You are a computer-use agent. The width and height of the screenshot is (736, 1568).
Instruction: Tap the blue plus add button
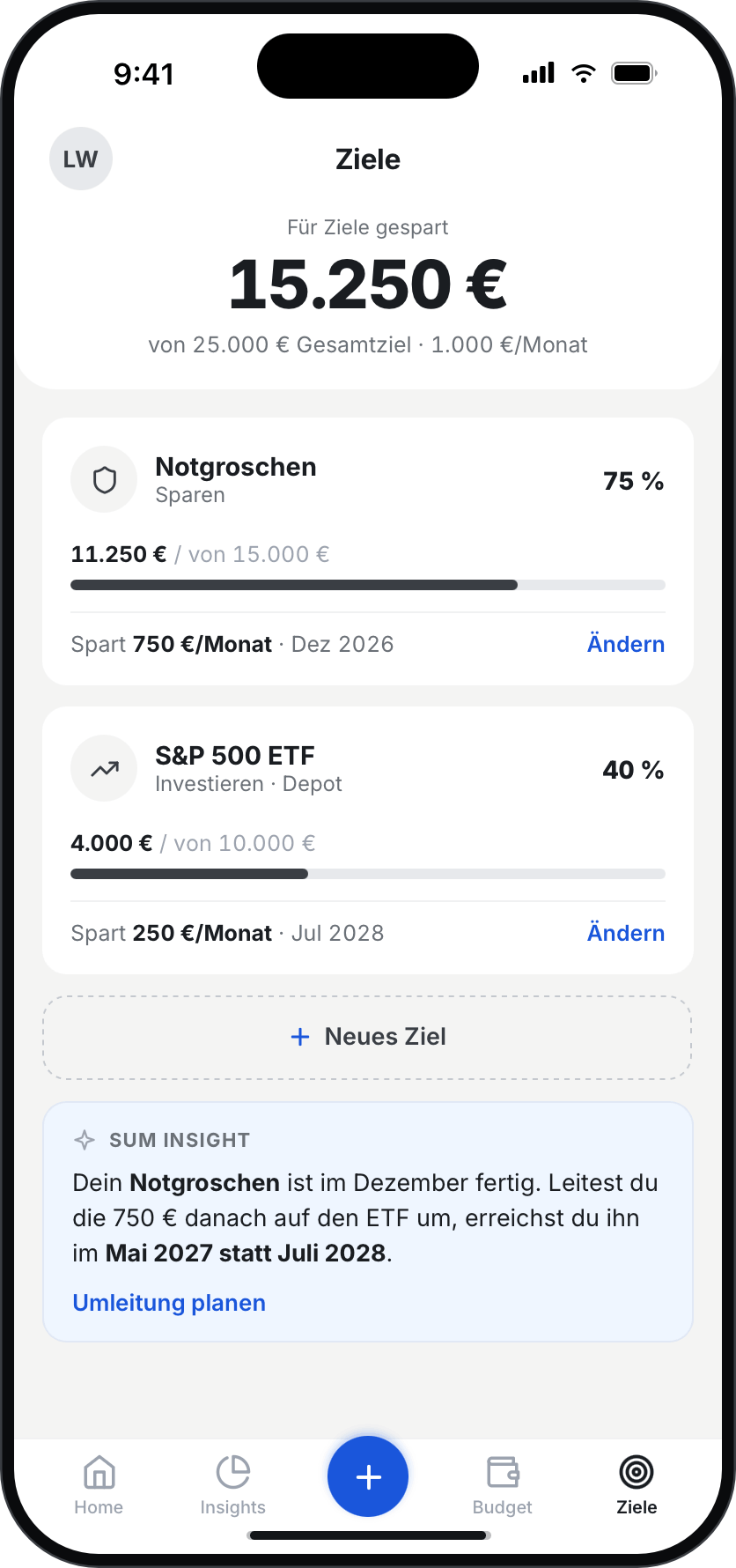(368, 1476)
